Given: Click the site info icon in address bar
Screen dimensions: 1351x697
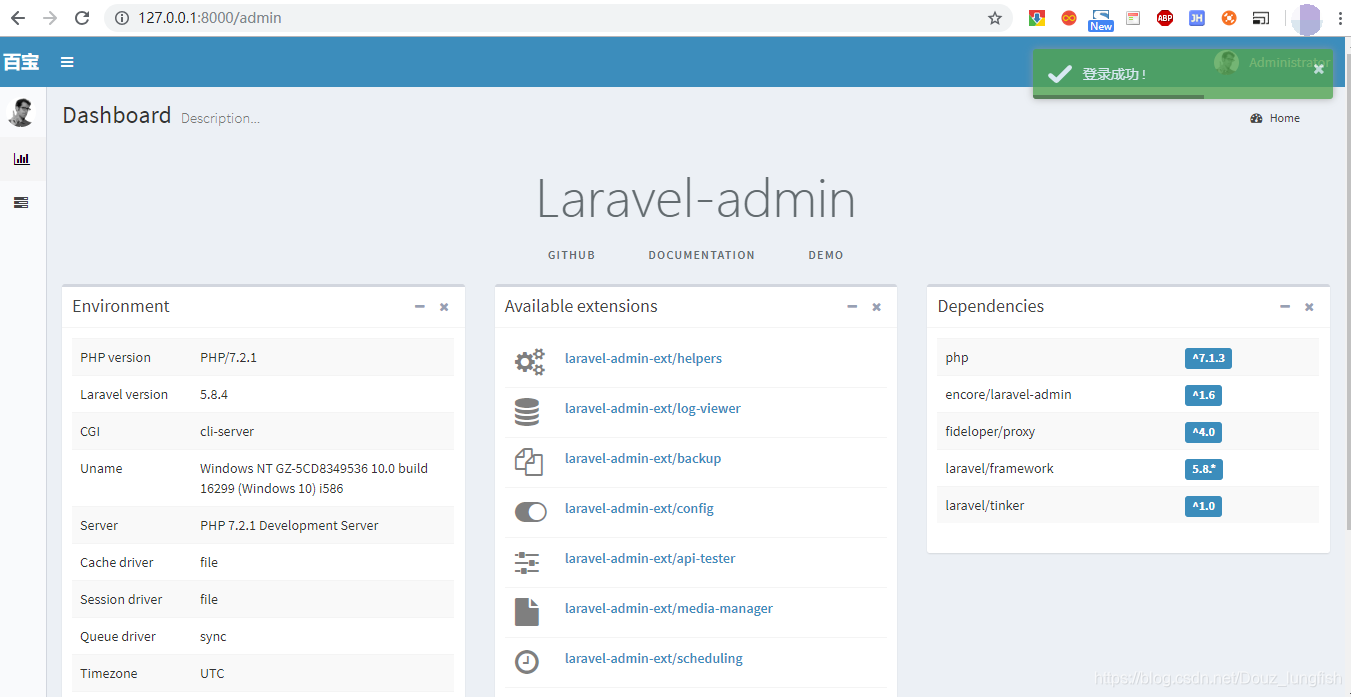Looking at the screenshot, I should [x=122, y=18].
